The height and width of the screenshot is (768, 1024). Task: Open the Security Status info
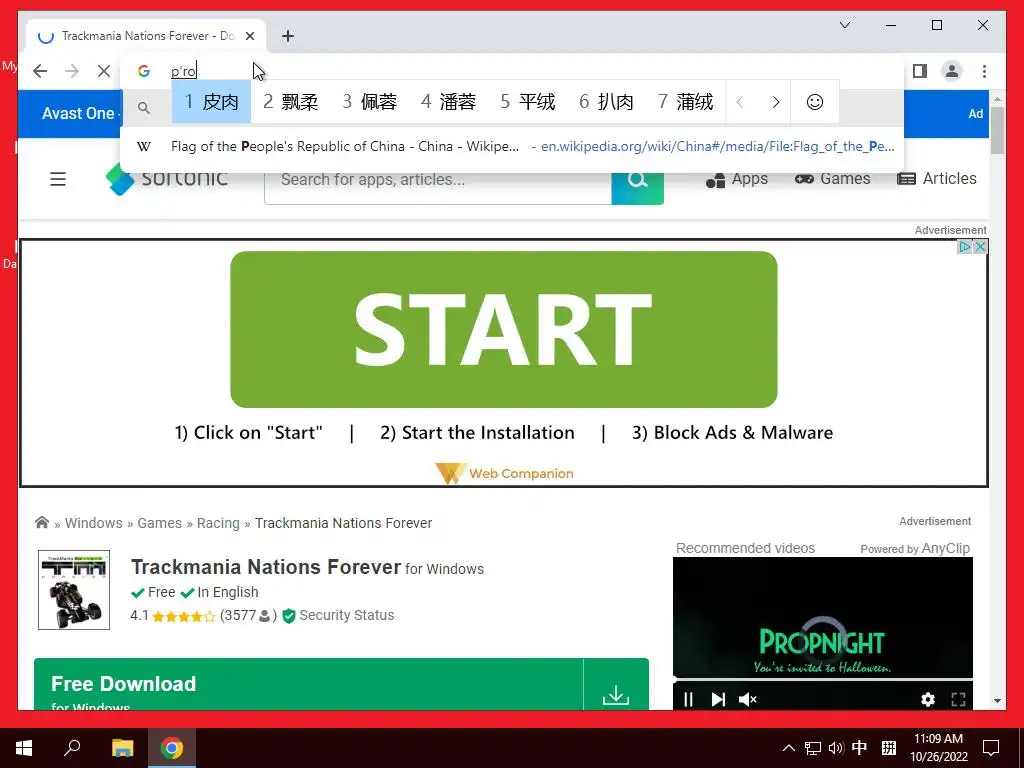point(338,615)
